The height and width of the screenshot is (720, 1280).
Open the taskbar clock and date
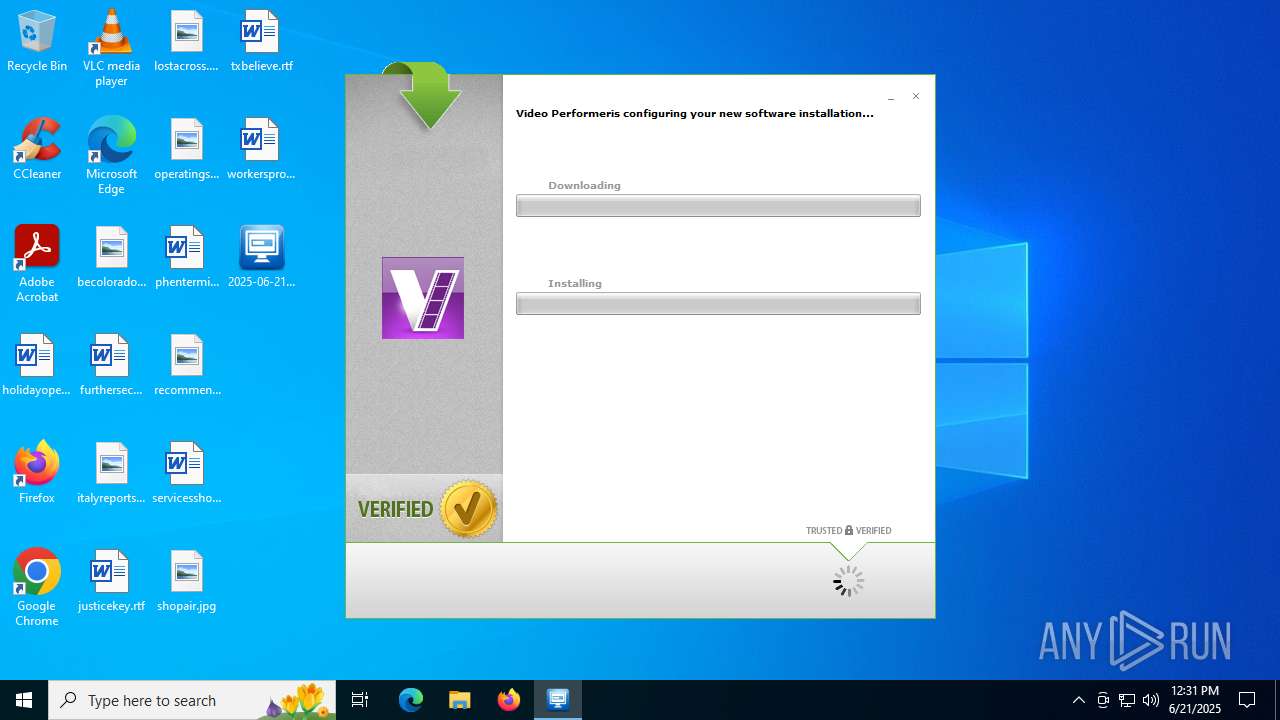coord(1195,700)
